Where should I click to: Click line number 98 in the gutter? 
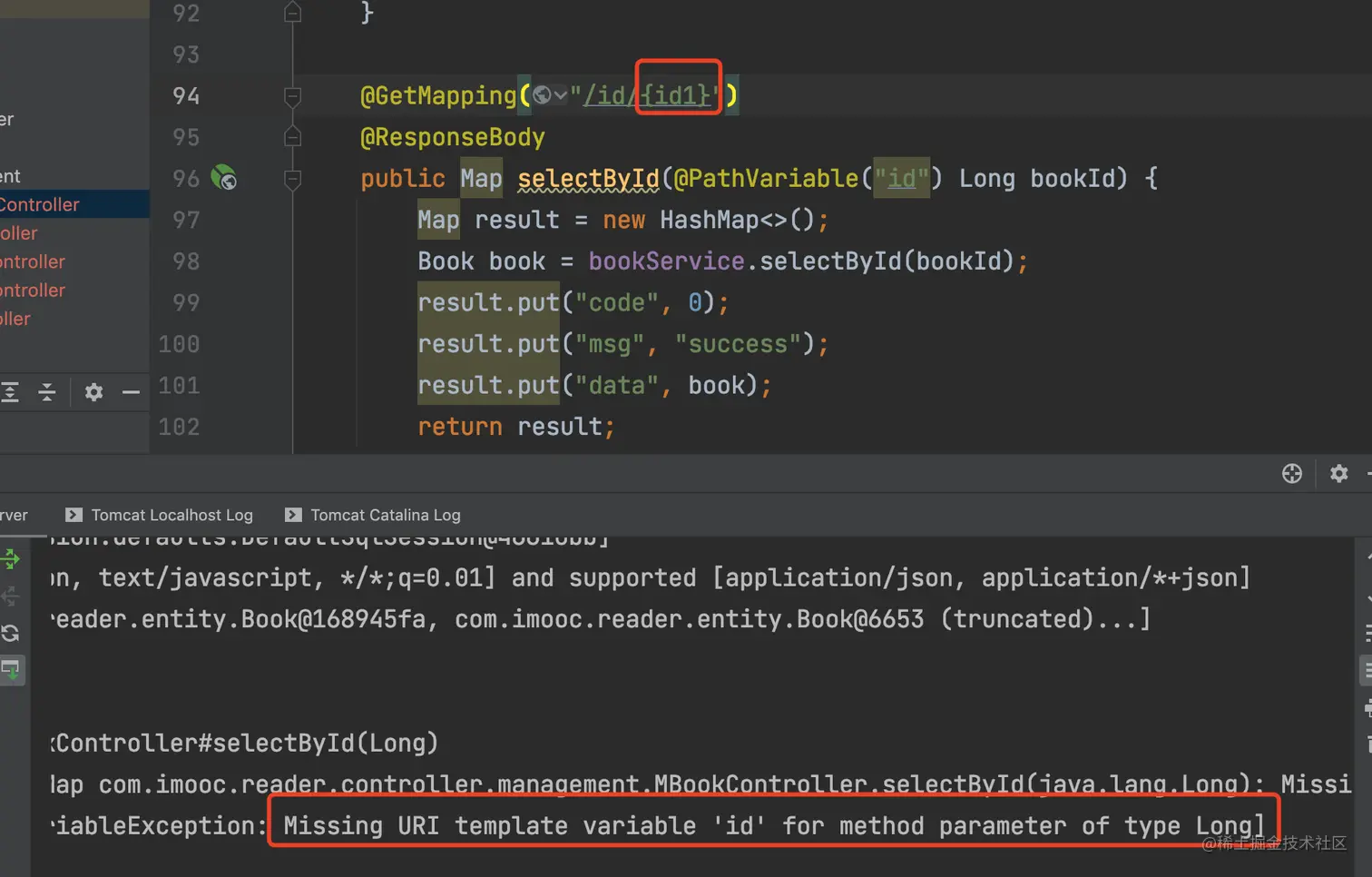pos(186,261)
